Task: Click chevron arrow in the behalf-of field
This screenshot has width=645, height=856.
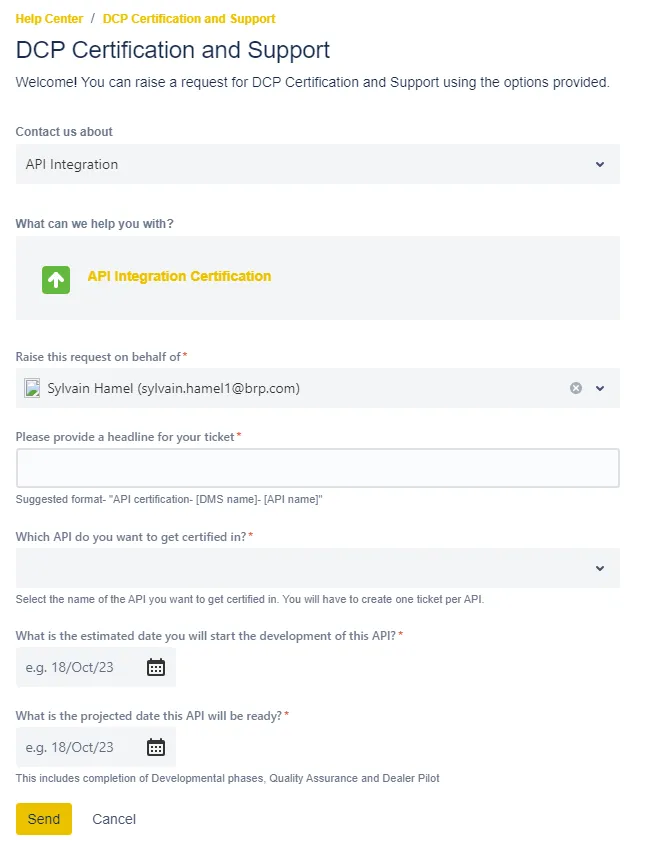Action: tap(600, 388)
